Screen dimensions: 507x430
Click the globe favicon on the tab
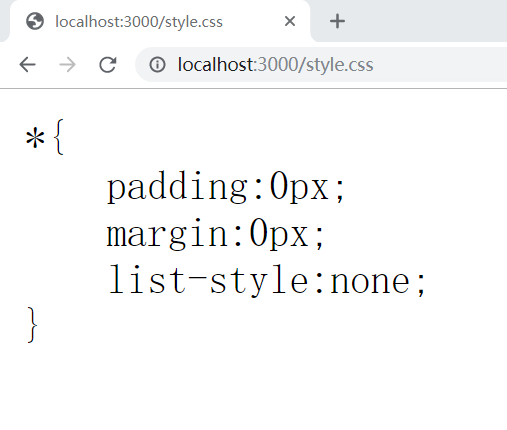point(35,21)
